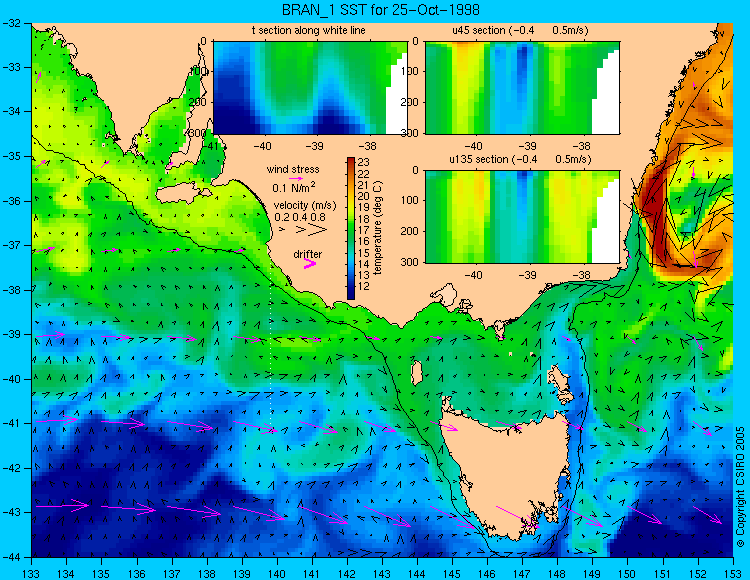
Task: Click the 140 longitude axis label
Action: point(277,573)
